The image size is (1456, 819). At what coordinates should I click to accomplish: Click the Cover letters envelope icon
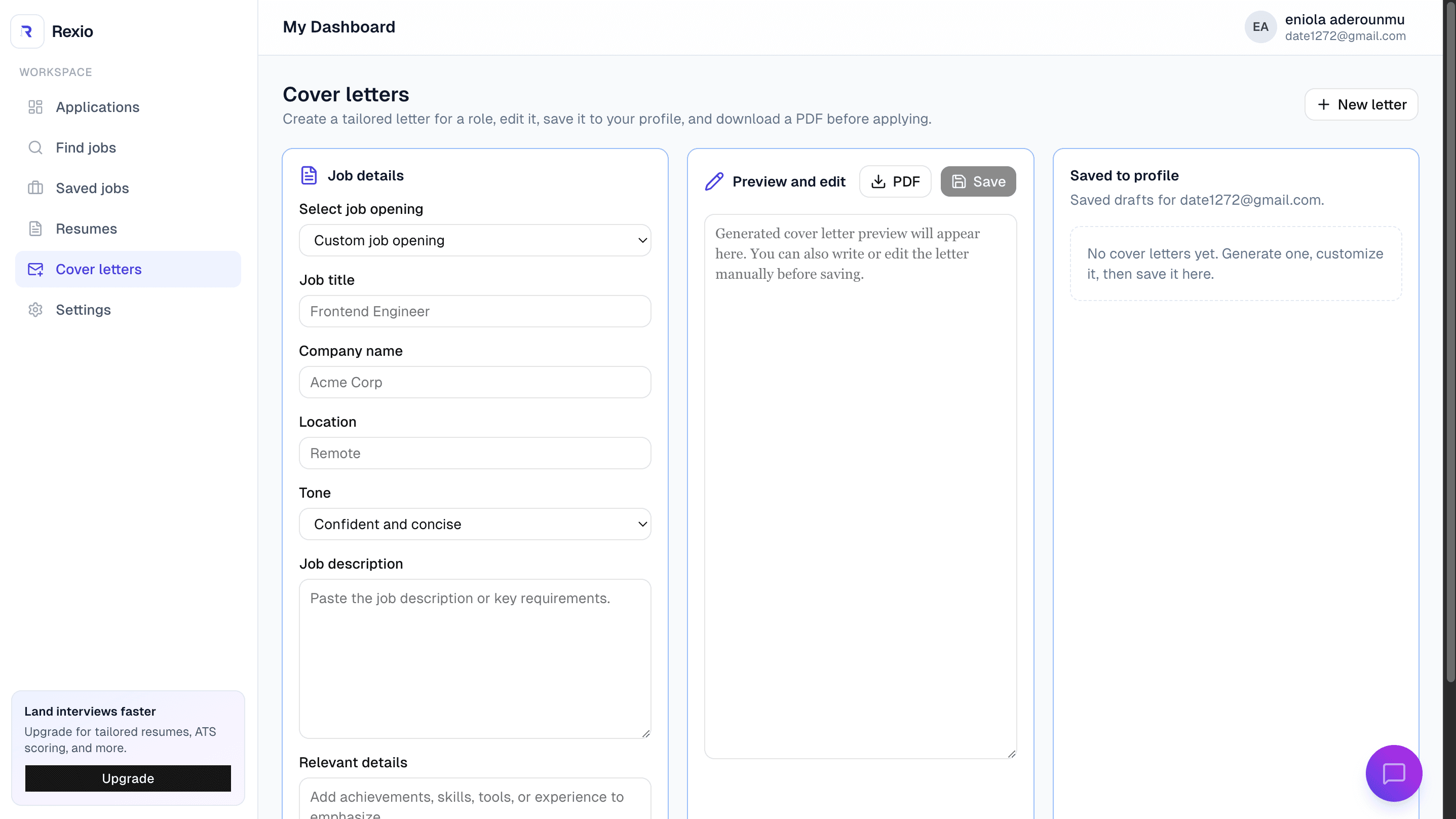pyautogui.click(x=35, y=269)
